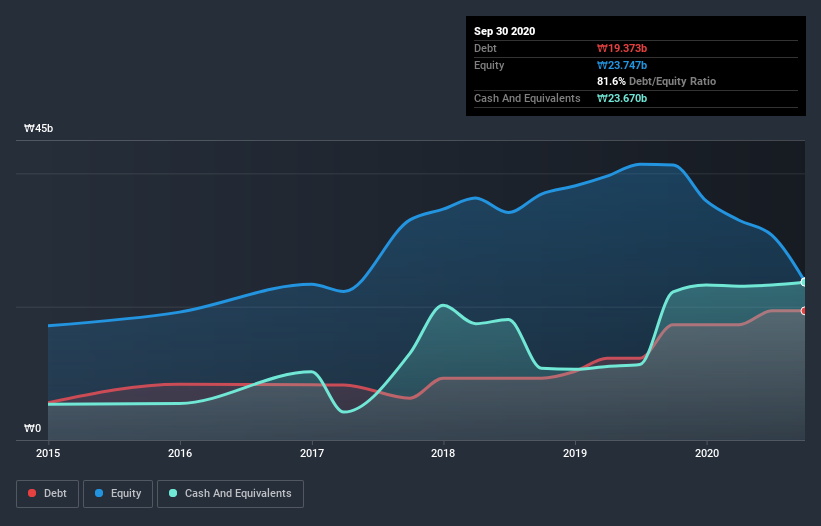Toggle the Debt series legend button

point(48,494)
